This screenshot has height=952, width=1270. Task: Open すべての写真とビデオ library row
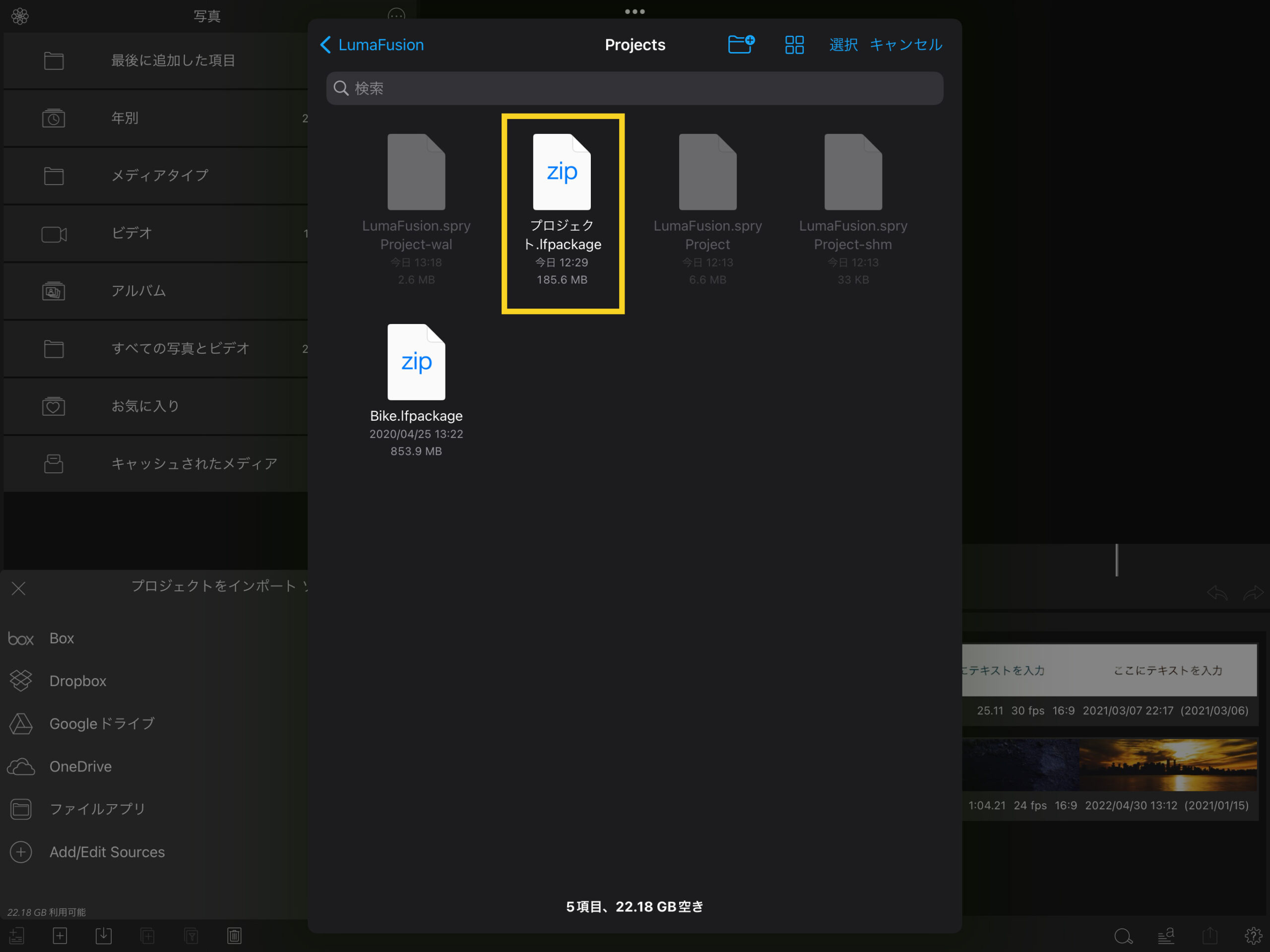coord(156,349)
